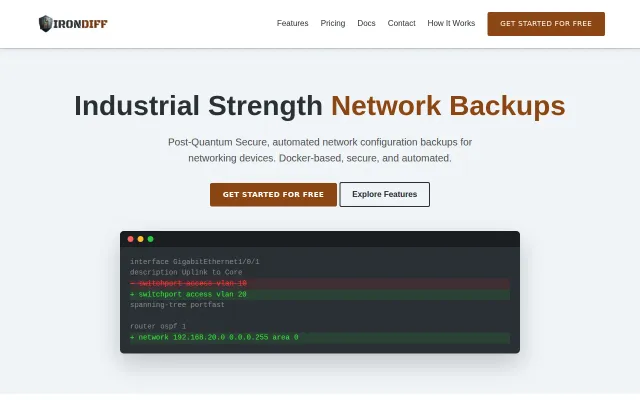Open the Docs navigation link
Screen dimensions: 640x400
(x=366, y=23)
